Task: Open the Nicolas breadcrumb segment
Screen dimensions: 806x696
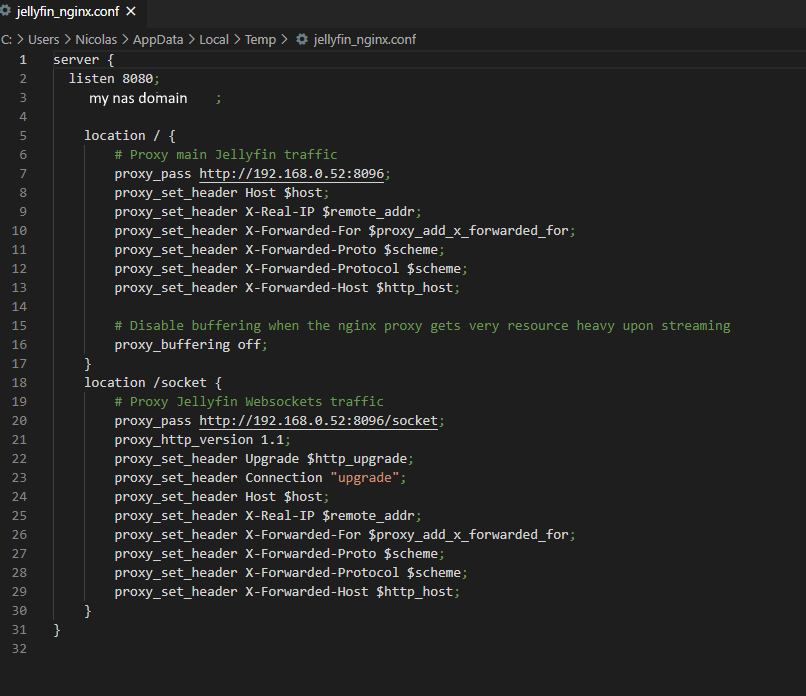Action: point(96,40)
